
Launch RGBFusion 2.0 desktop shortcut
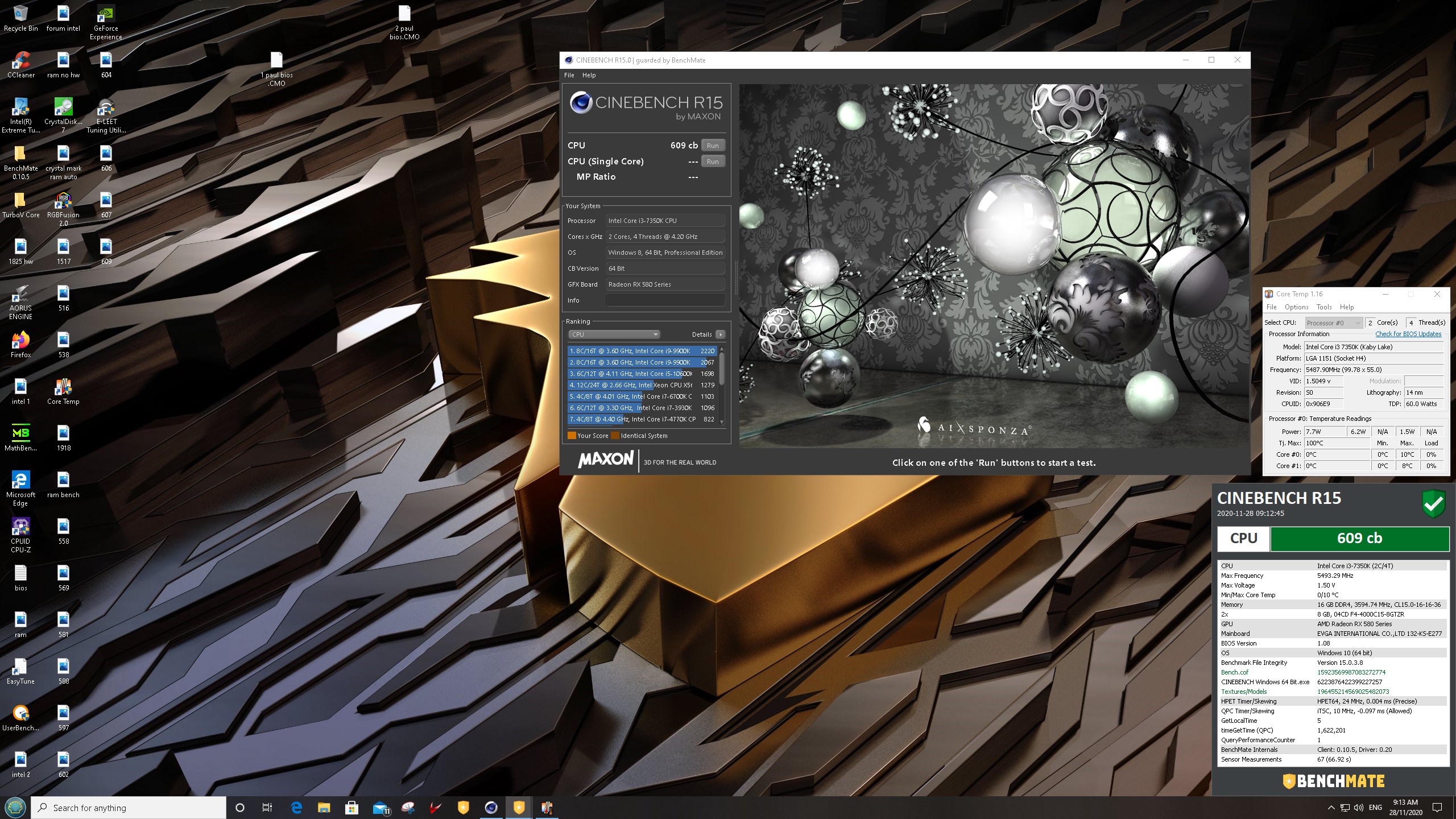63,209
